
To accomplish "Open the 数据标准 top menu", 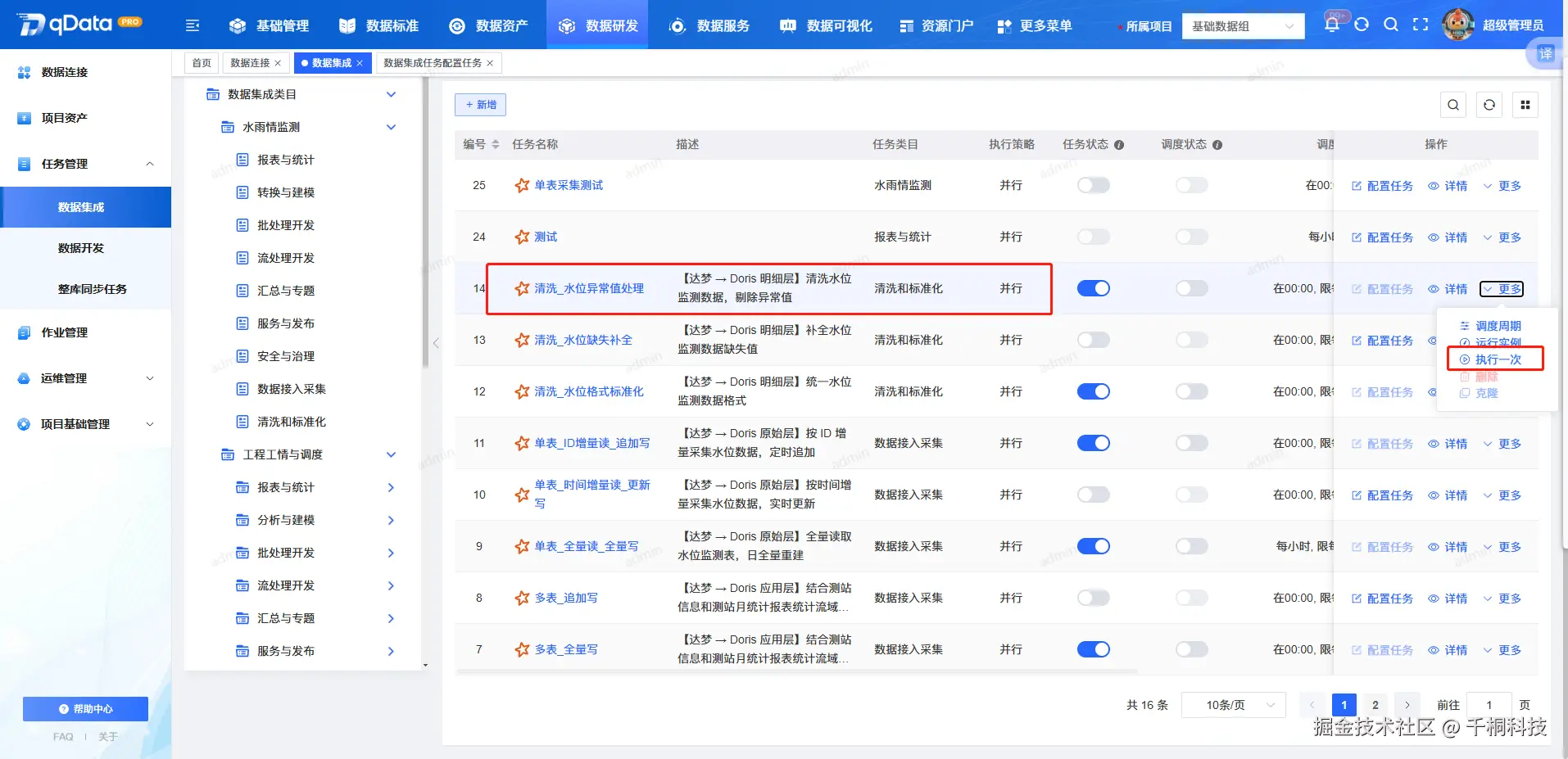I will point(379,26).
